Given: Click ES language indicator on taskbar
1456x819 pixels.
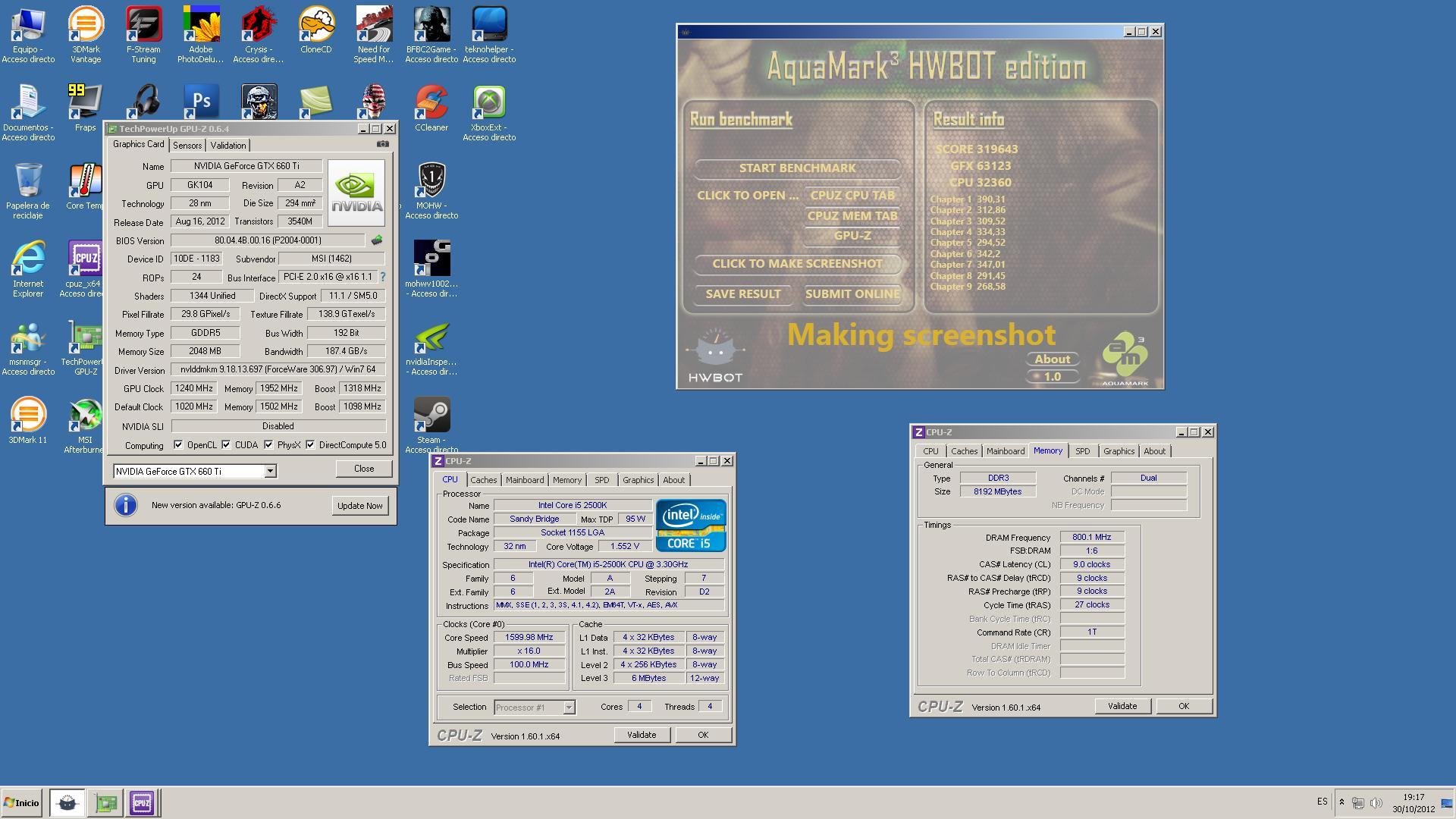Looking at the screenshot, I should tap(1323, 802).
